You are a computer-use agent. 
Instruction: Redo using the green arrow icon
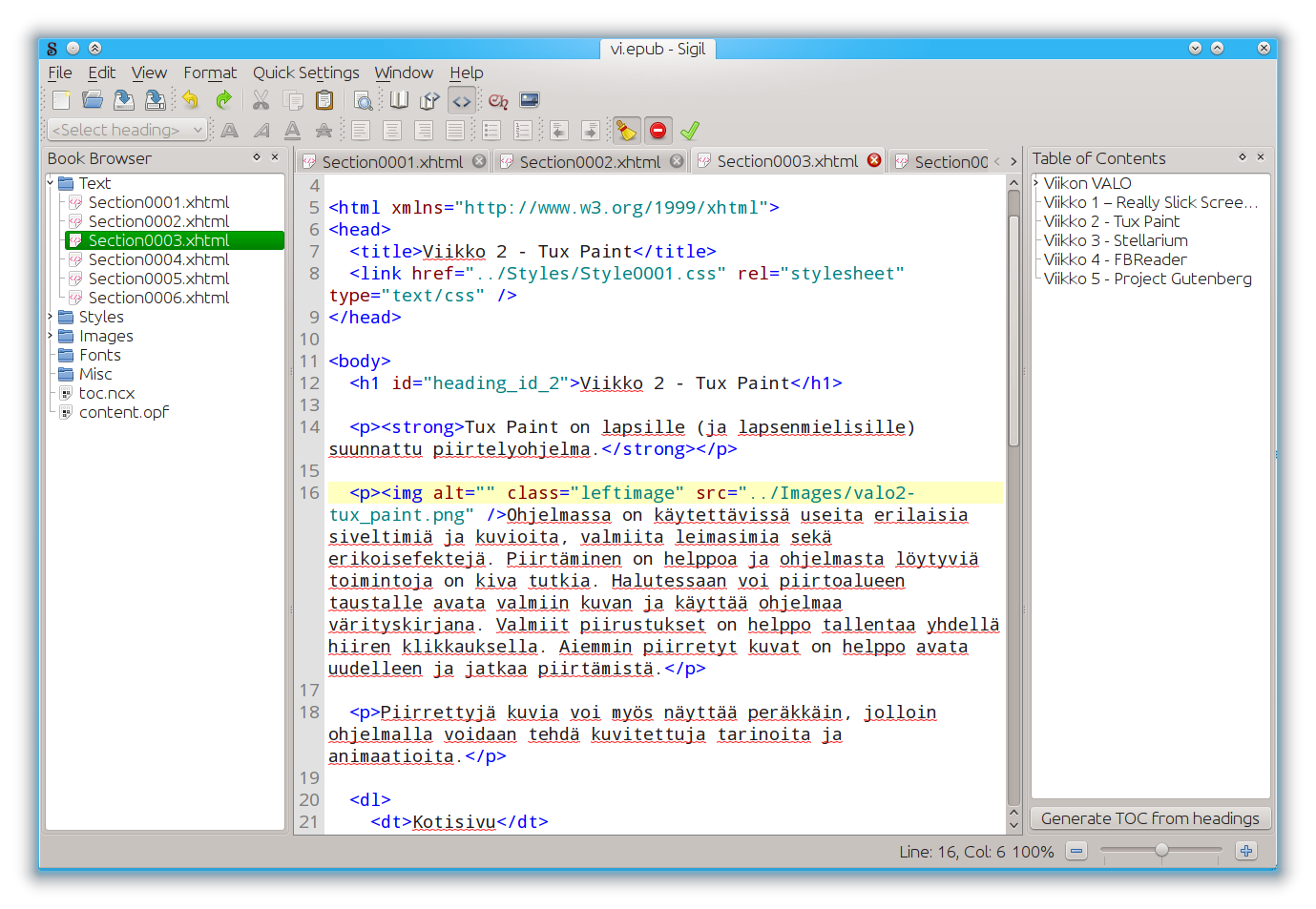pyautogui.click(x=223, y=100)
